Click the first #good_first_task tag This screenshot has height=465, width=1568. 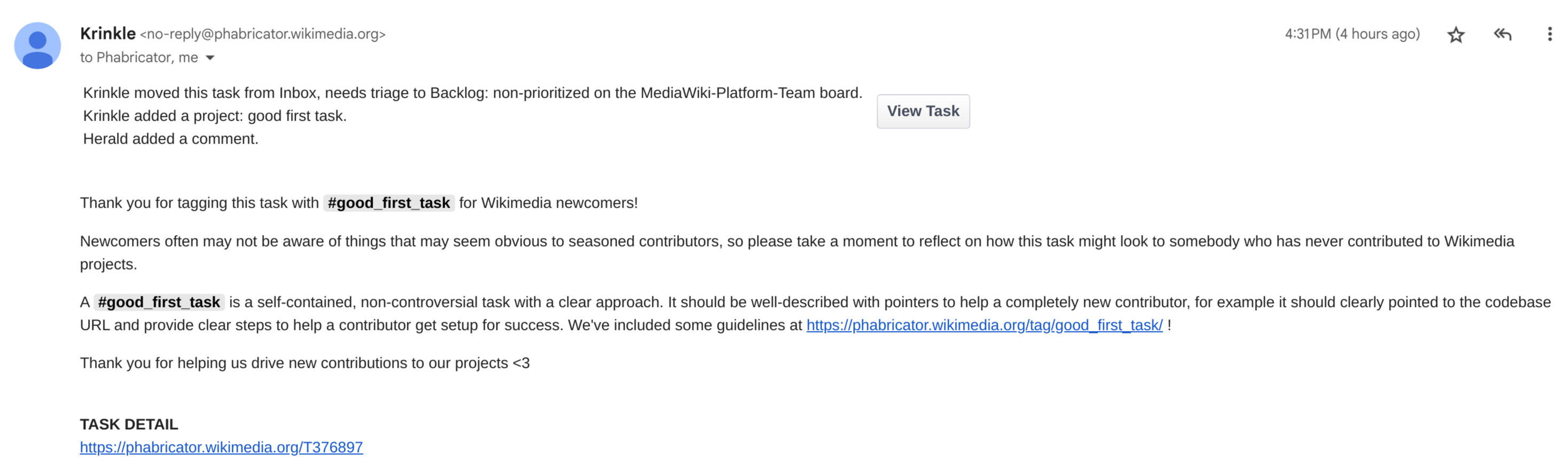tap(388, 203)
